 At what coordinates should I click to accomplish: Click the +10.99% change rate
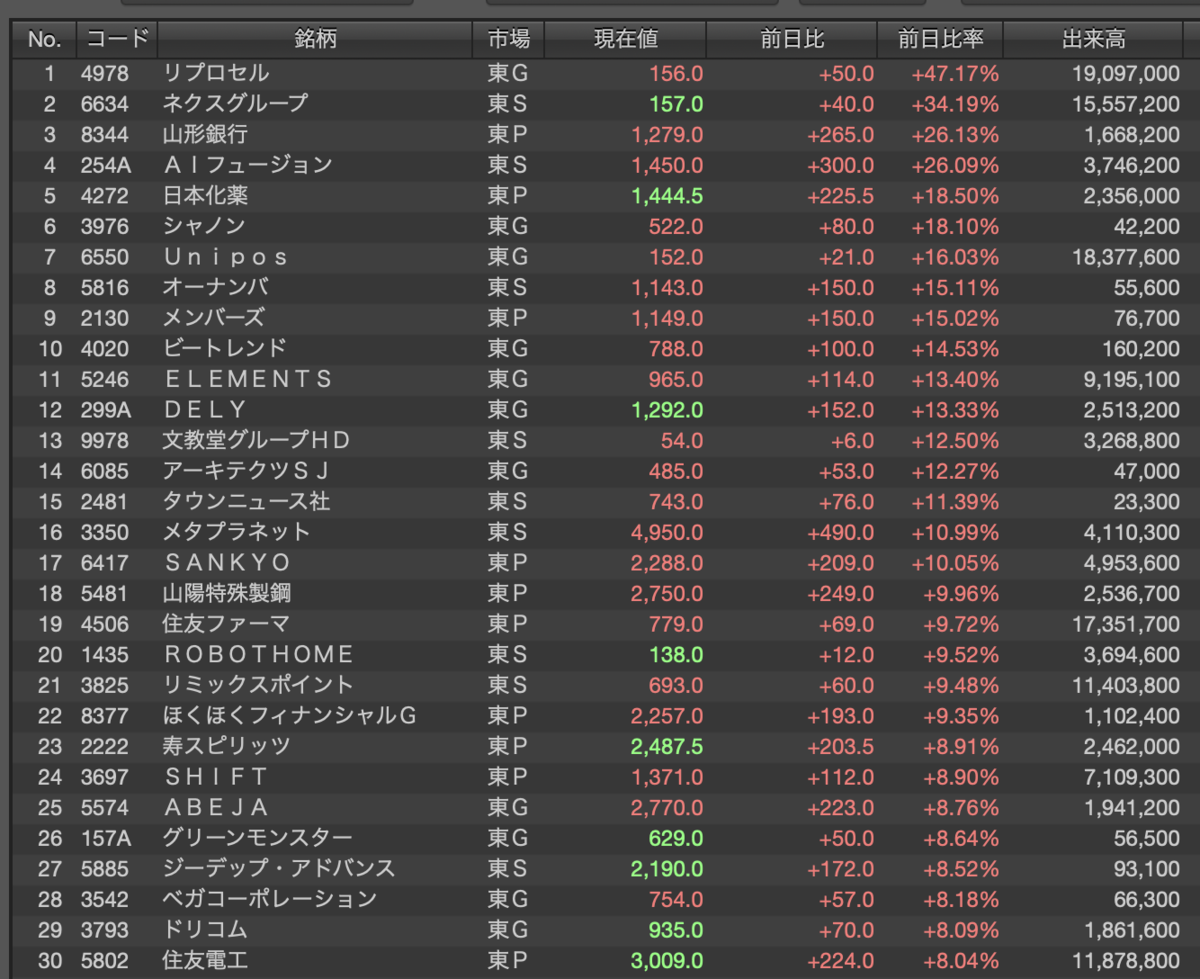pyautogui.click(x=955, y=532)
